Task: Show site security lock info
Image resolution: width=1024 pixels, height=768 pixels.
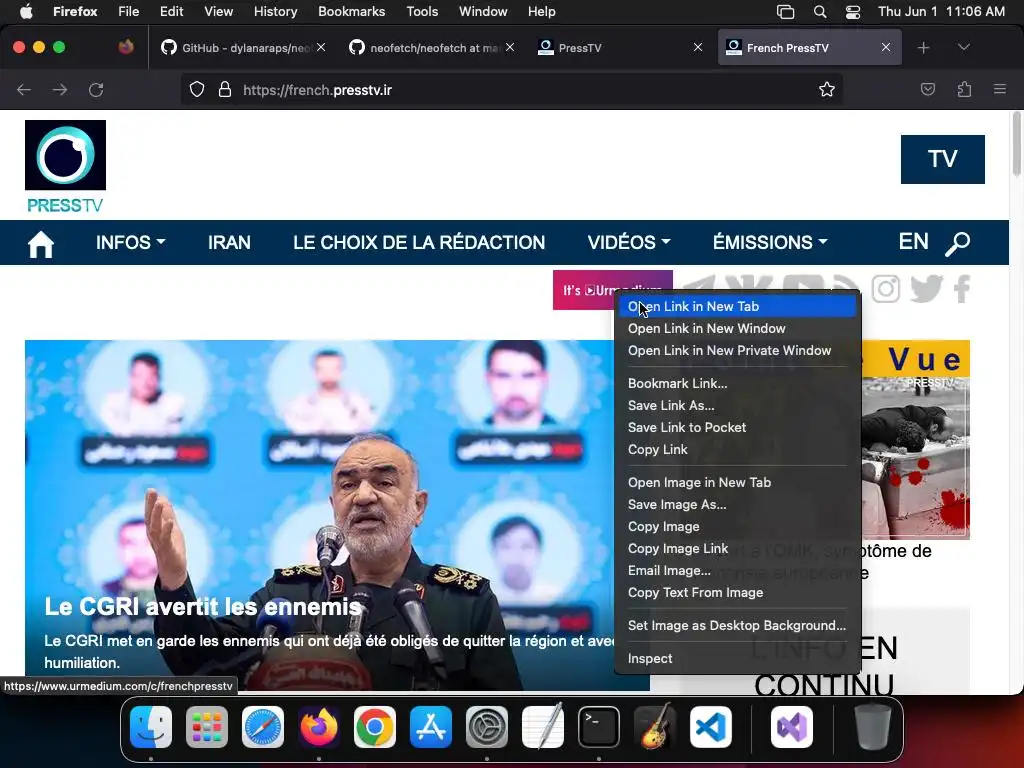Action: point(225,89)
